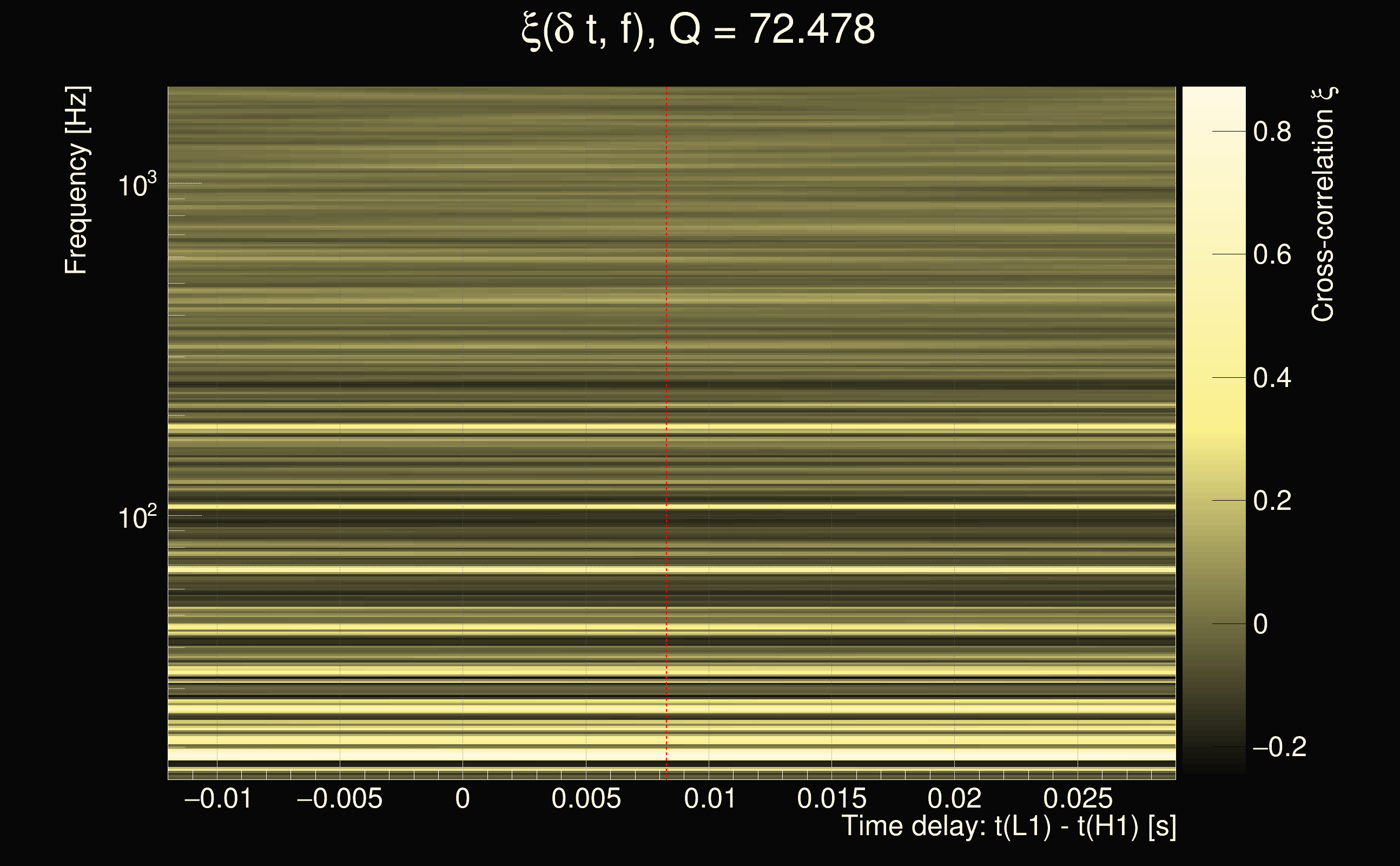
Task: Click the 0.2 tick label on colorbar
Action: tap(1272, 501)
